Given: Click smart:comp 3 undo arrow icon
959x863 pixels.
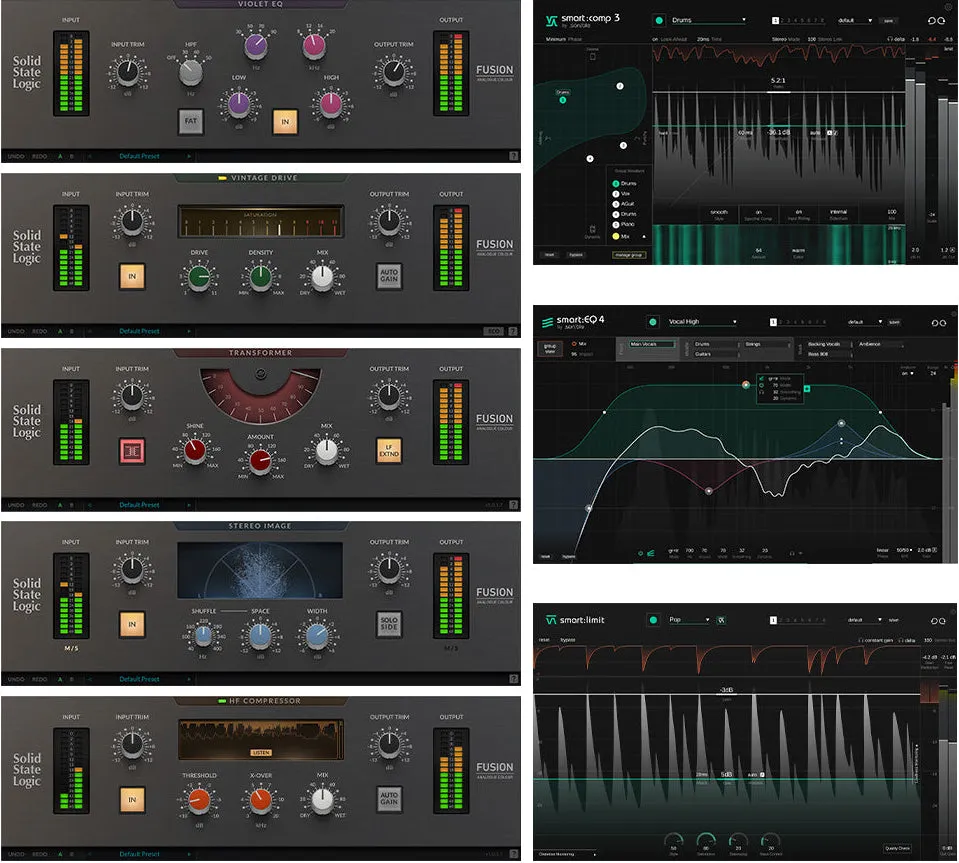Looking at the screenshot, I should (931, 20).
